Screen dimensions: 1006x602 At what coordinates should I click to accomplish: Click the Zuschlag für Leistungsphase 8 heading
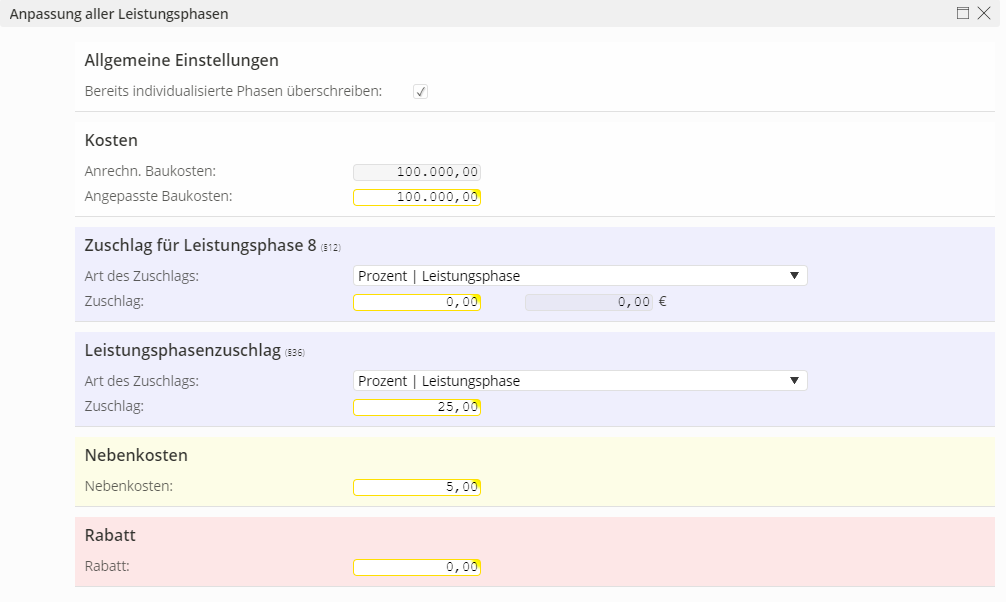point(200,245)
